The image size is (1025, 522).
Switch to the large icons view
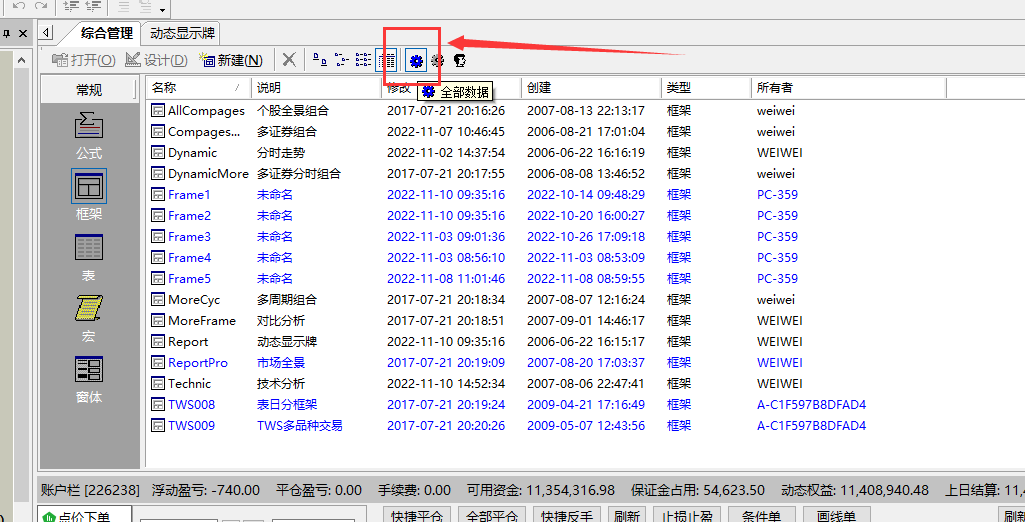320,60
